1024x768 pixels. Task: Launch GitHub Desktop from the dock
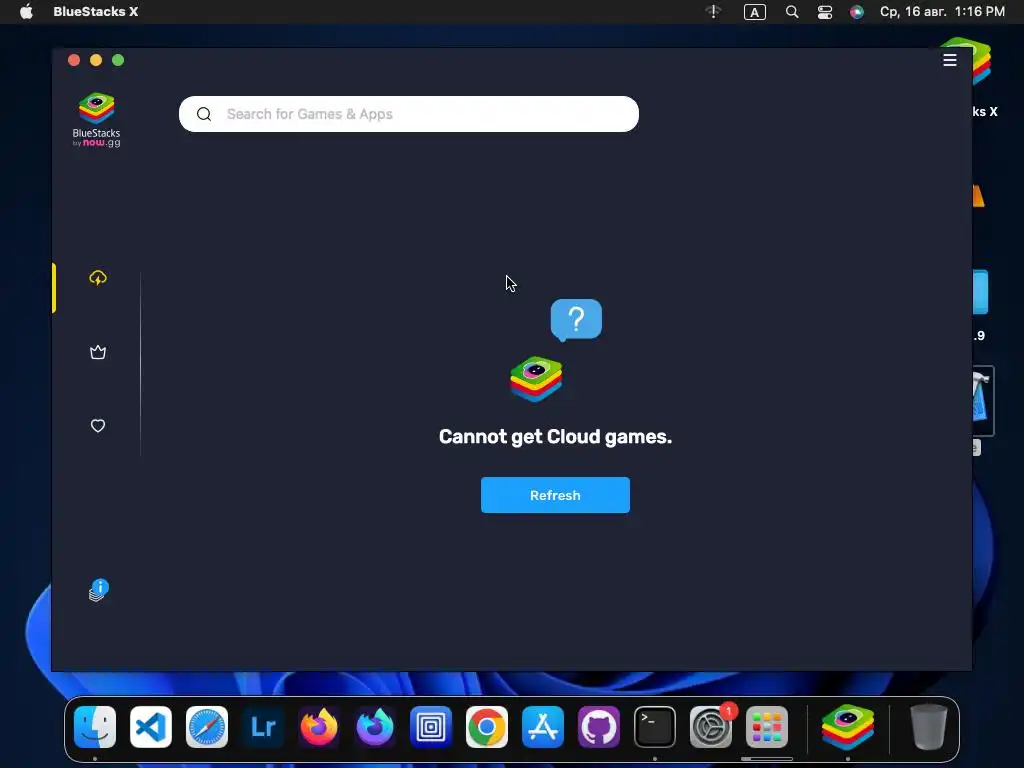click(599, 727)
